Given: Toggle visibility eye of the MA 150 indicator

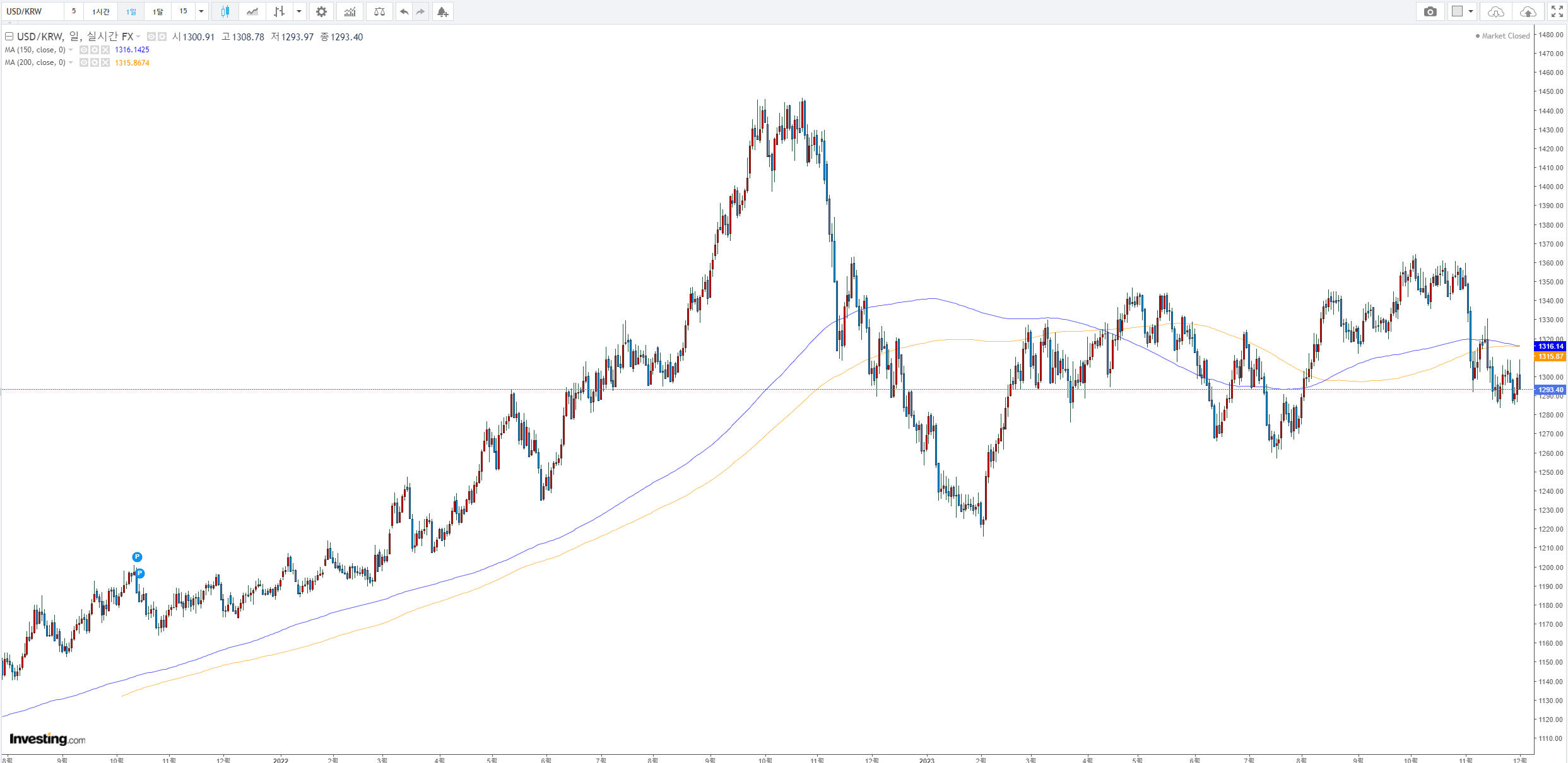Looking at the screenshot, I should tap(84, 50).
